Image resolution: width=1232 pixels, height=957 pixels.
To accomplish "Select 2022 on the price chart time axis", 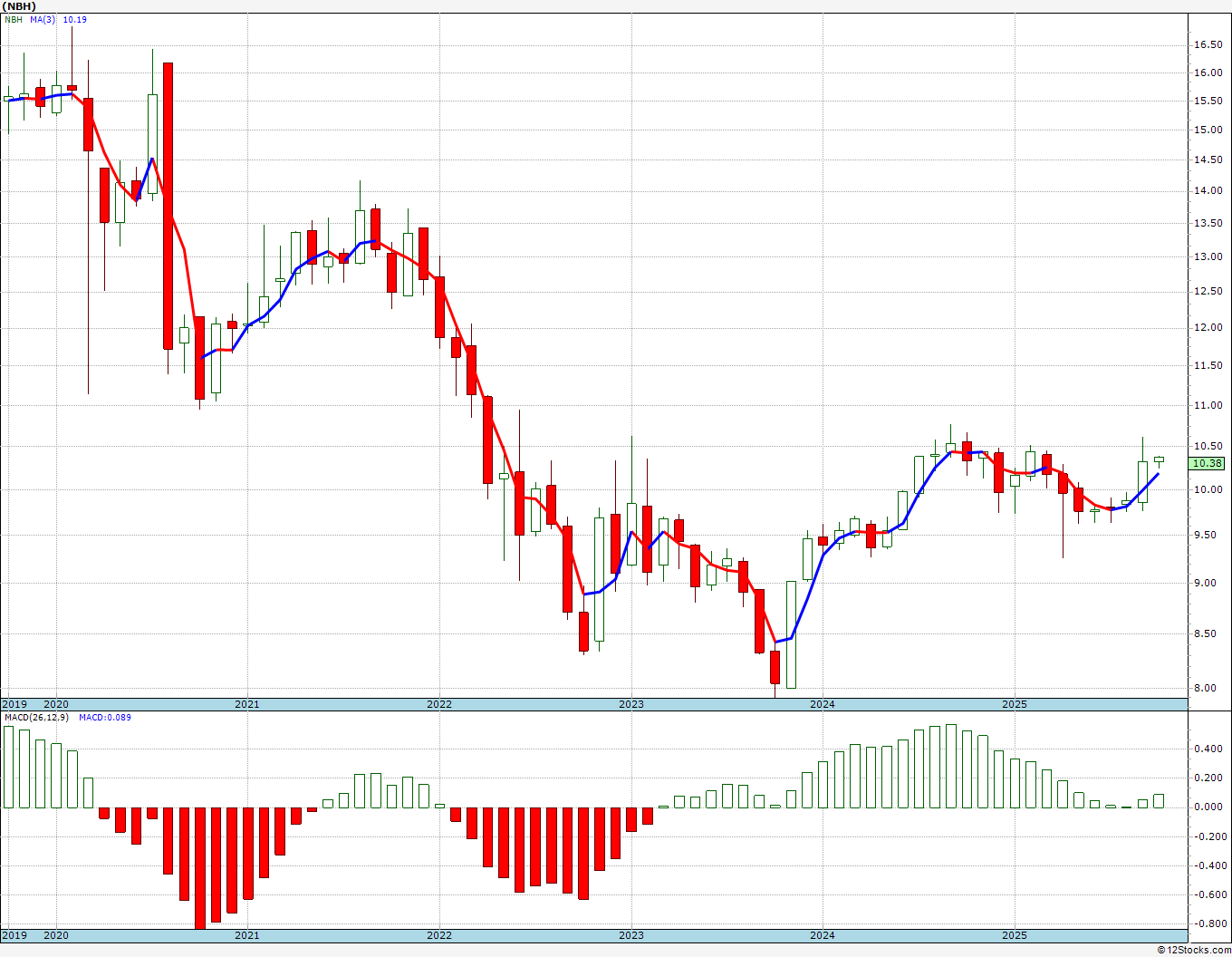I will [x=439, y=704].
